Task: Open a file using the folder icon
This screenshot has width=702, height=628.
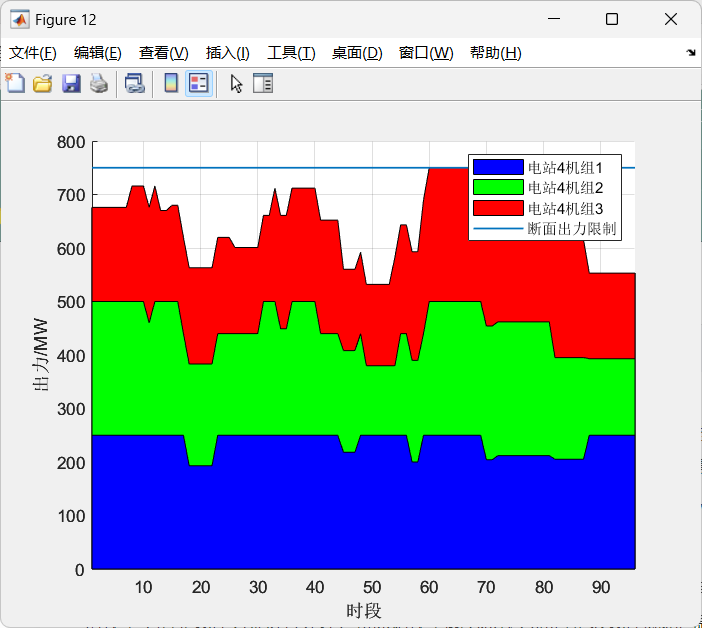Action: click(x=42, y=84)
